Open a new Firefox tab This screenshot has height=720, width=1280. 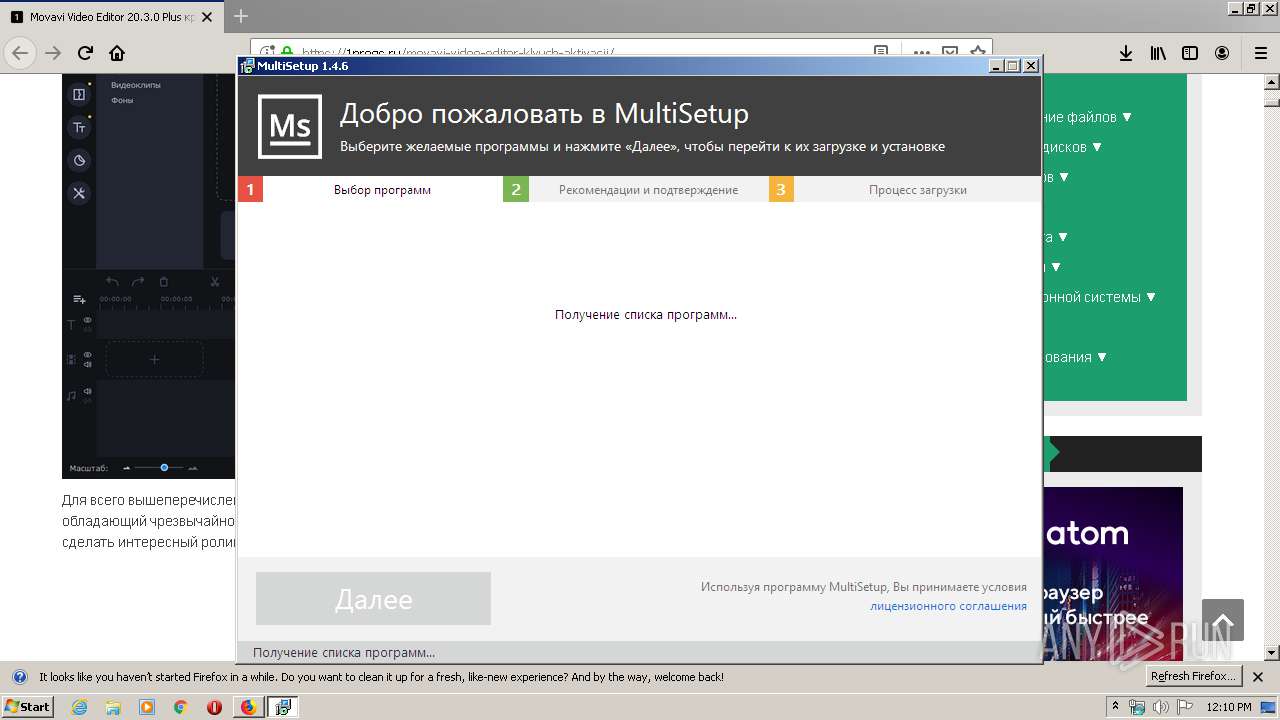click(x=240, y=17)
